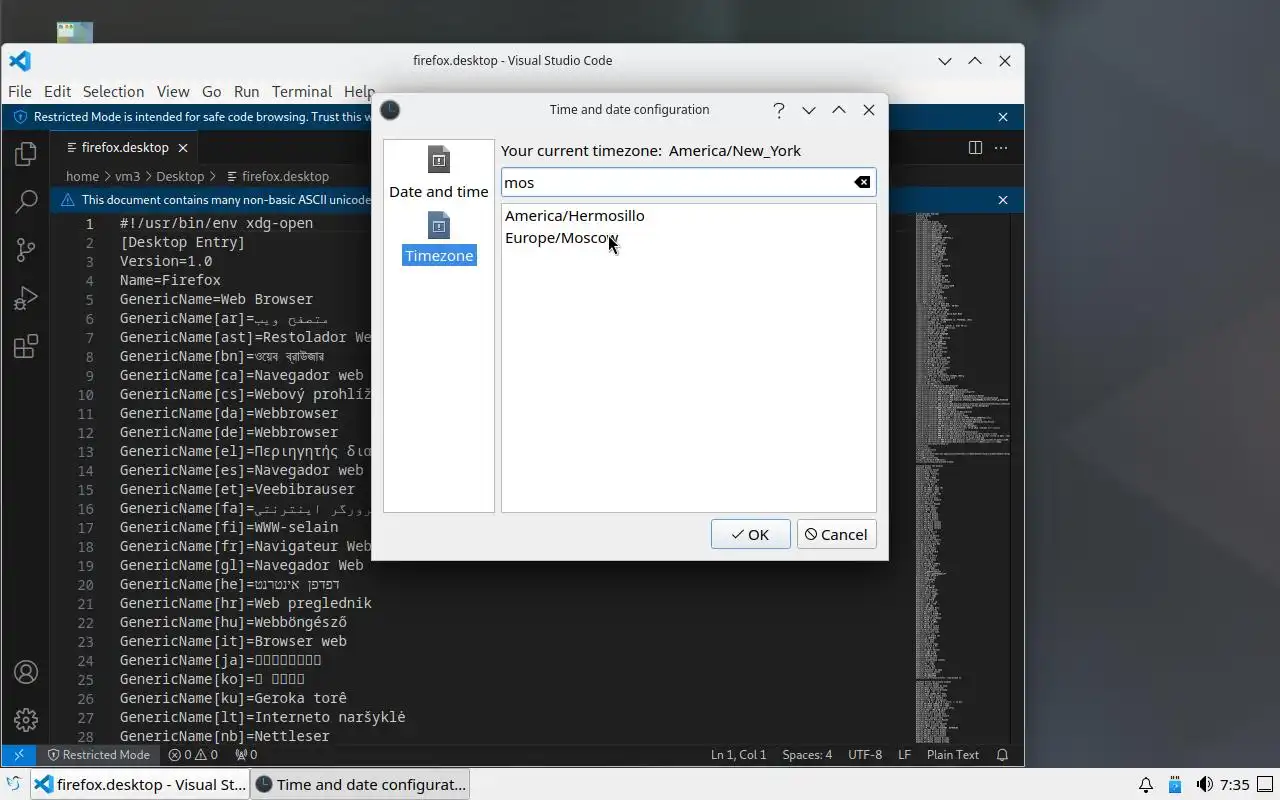
Task: Open the Selection menu
Action: pos(113,91)
